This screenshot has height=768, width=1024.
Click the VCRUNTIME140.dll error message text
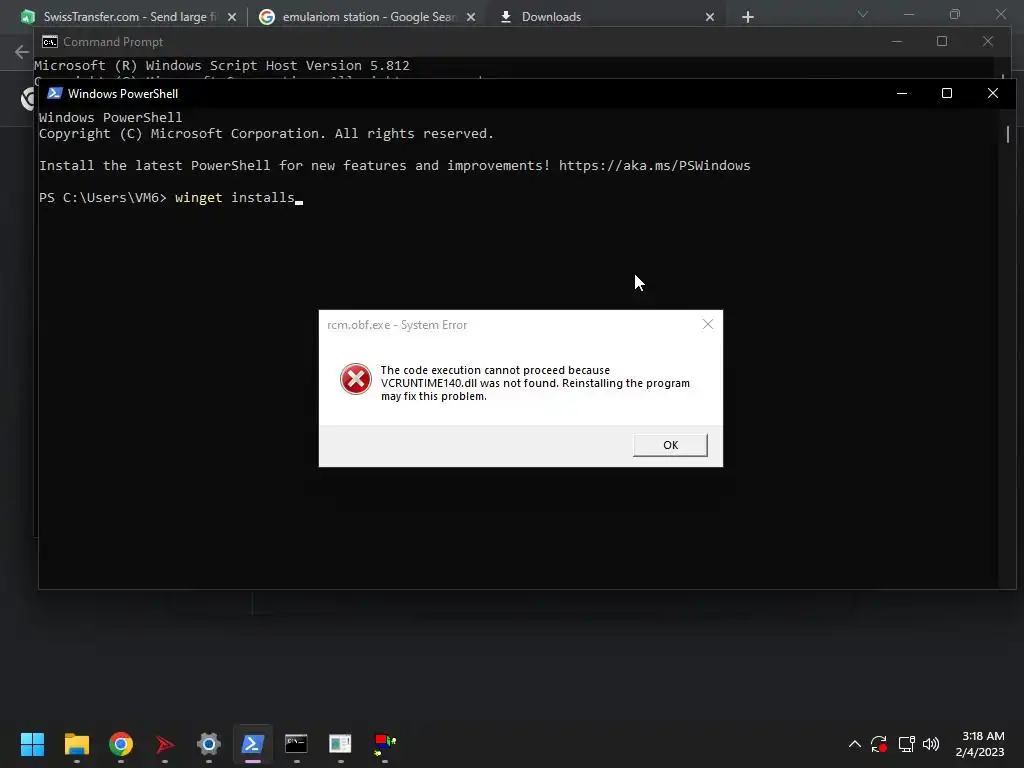coord(535,383)
